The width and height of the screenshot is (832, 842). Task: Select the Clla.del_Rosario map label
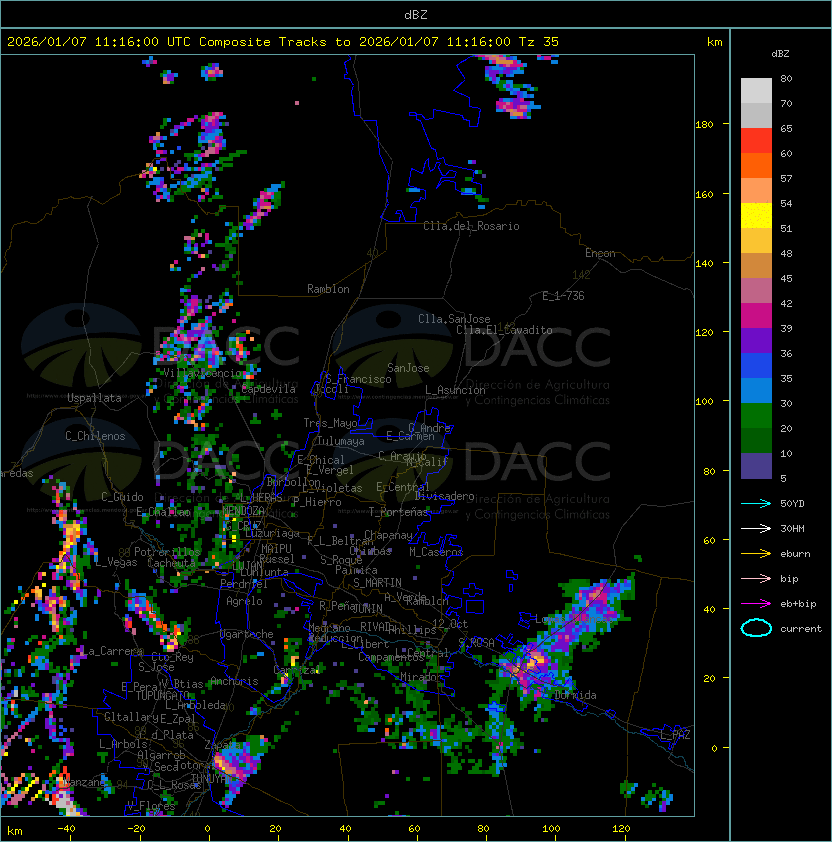pos(471,226)
